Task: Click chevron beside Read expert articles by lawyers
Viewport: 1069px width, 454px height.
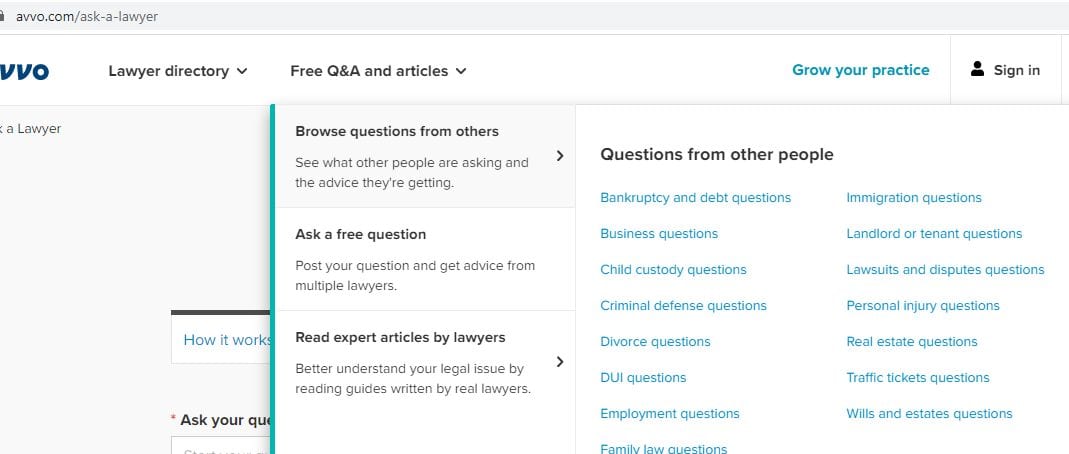Action: click(560, 362)
